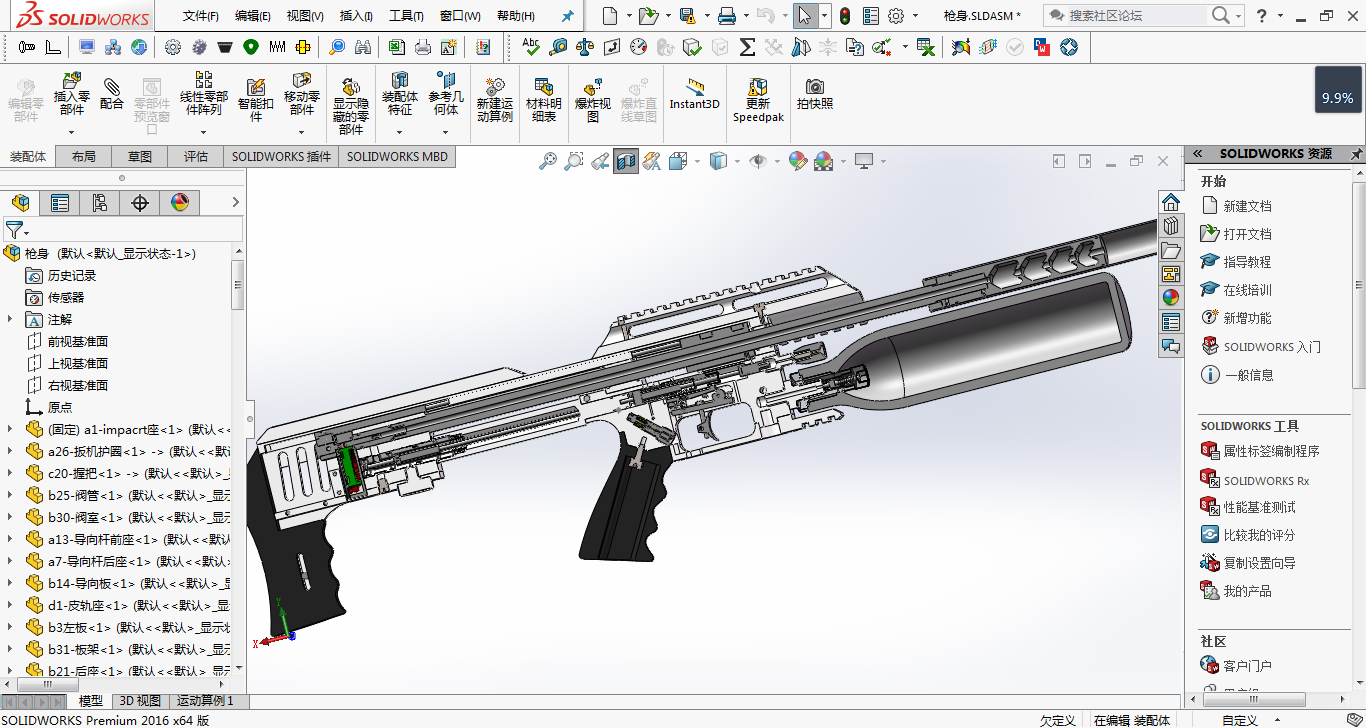The image size is (1366, 728).
Task: Open the Design Library icon in task pane
Action: pyautogui.click(x=1170, y=226)
